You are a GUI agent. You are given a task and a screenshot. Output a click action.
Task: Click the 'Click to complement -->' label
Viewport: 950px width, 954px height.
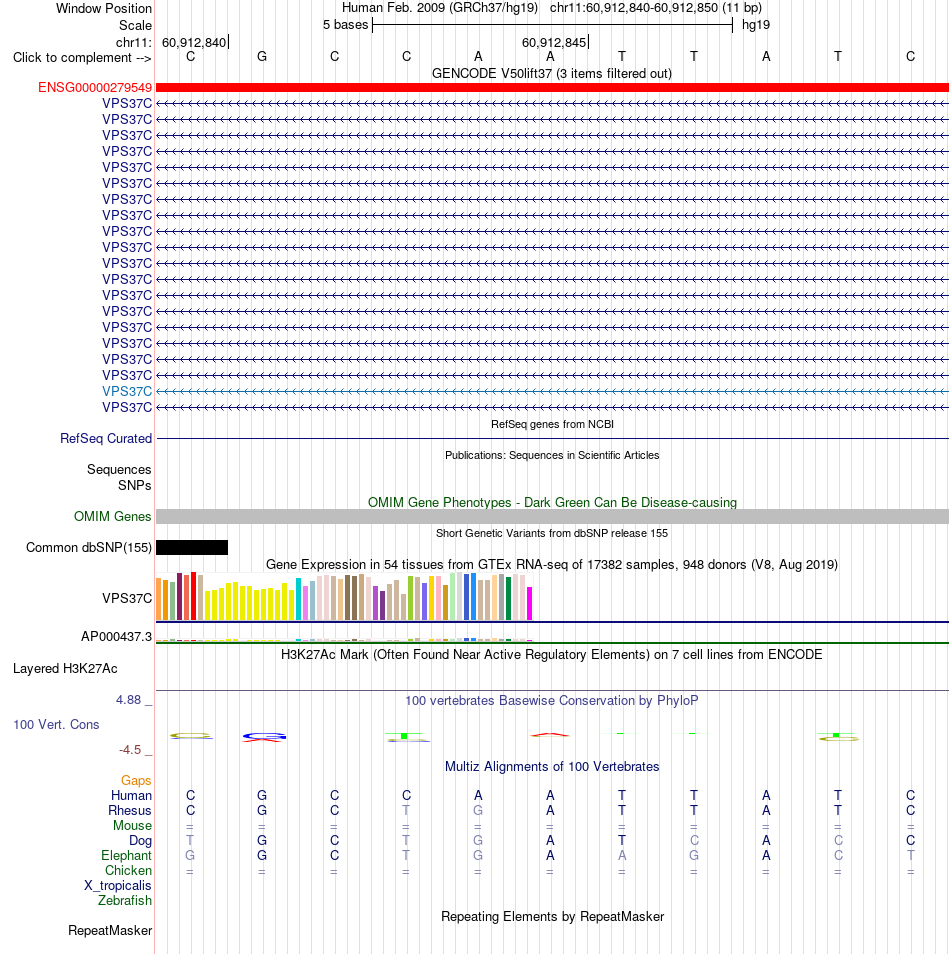point(82,57)
